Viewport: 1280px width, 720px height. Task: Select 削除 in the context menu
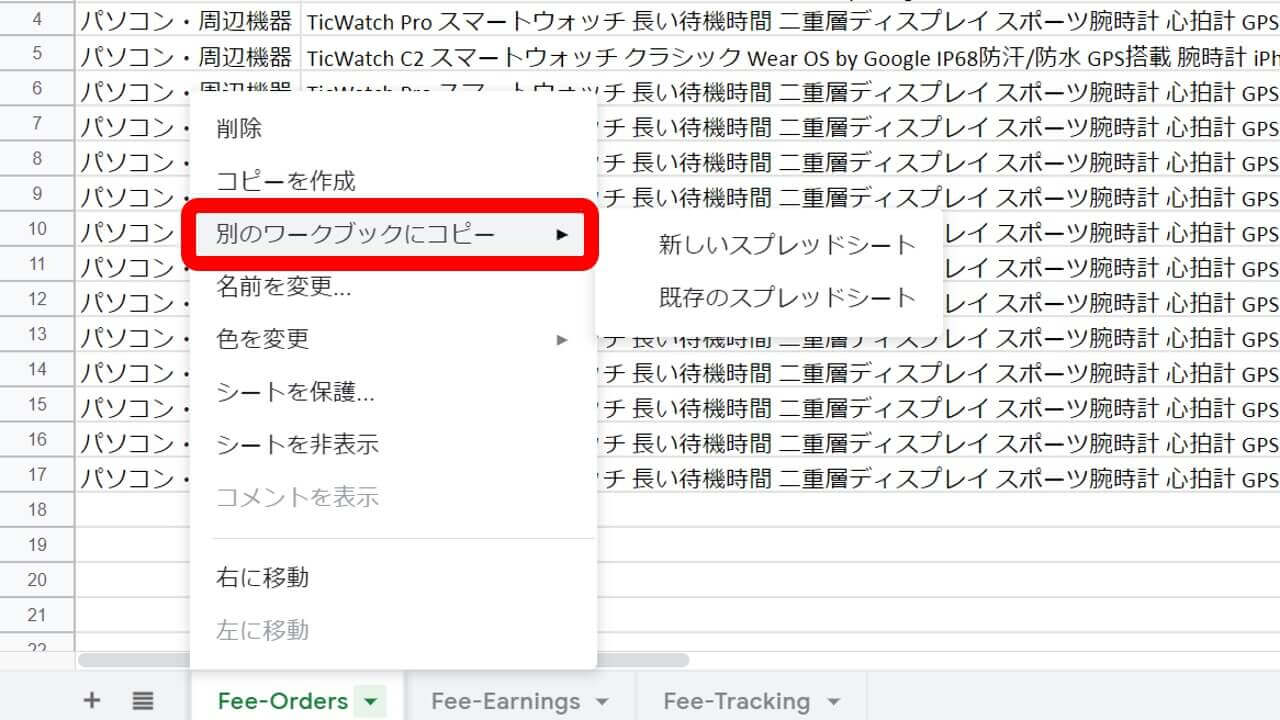(x=239, y=128)
